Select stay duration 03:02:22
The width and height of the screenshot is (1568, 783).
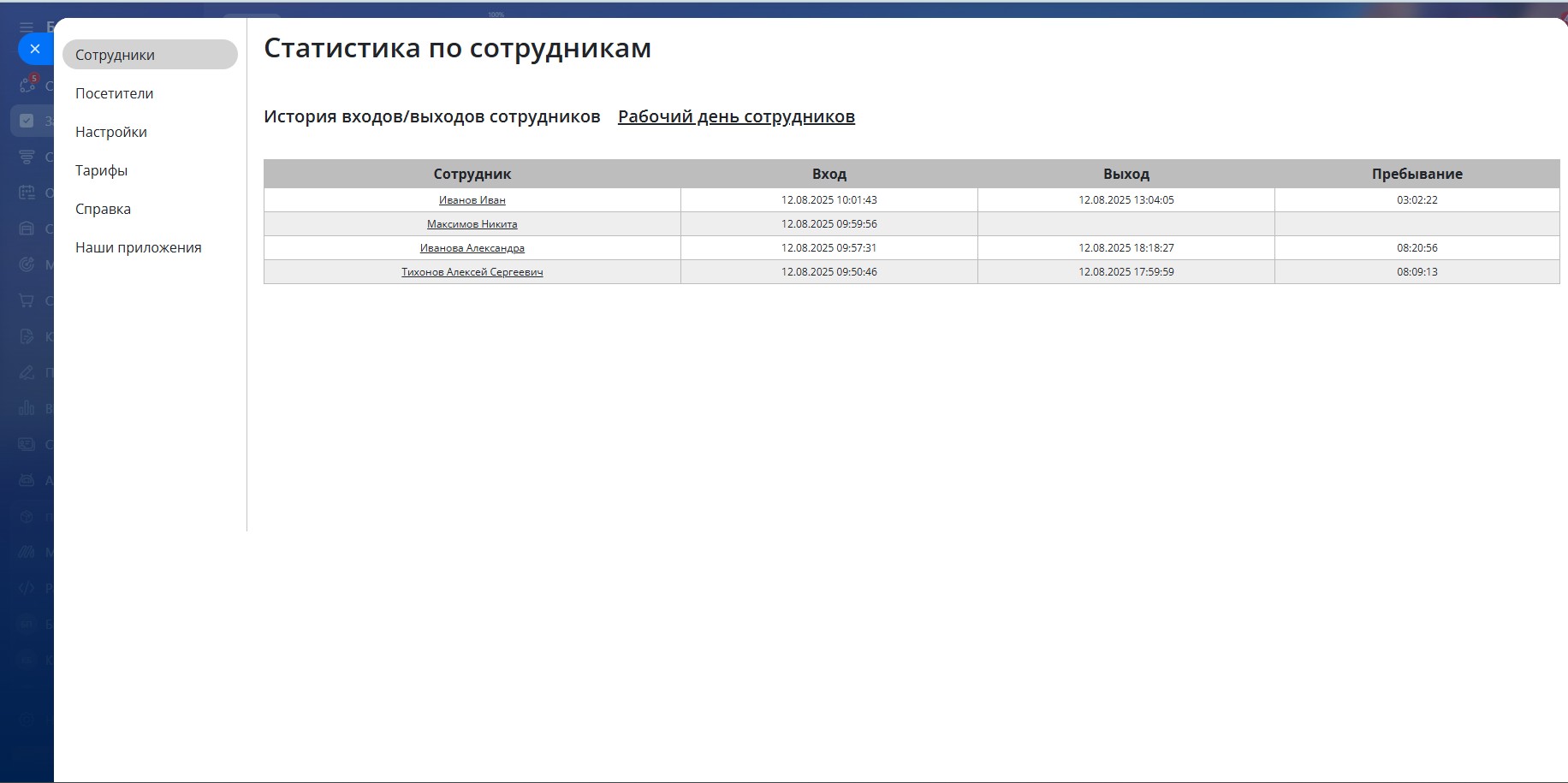[x=1417, y=200]
